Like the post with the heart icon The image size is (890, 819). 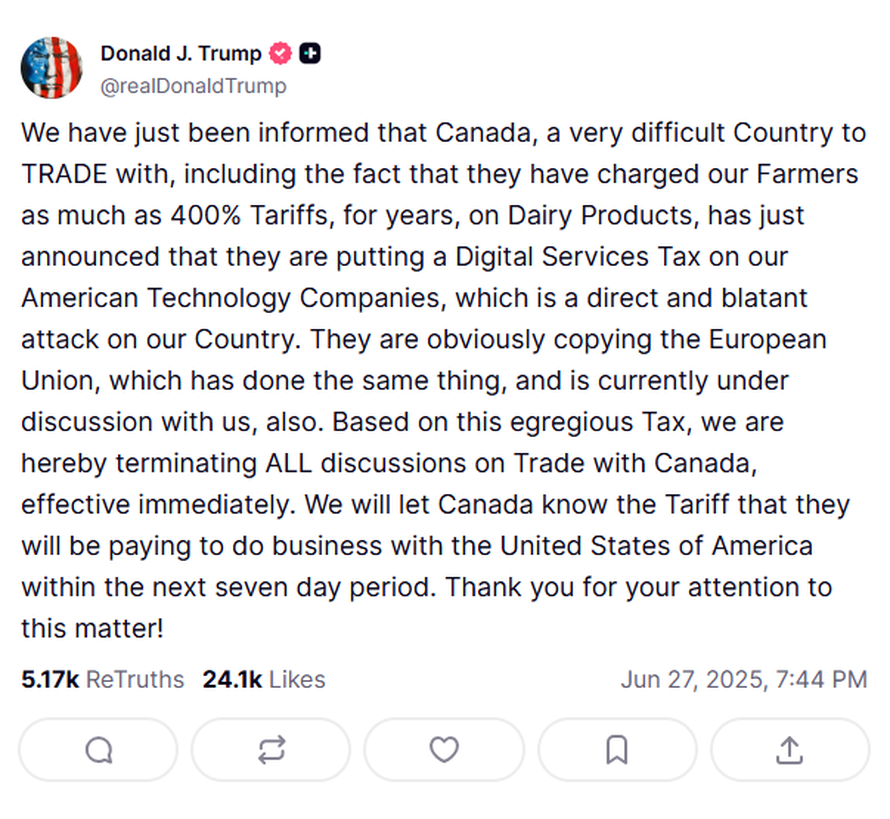tap(444, 749)
